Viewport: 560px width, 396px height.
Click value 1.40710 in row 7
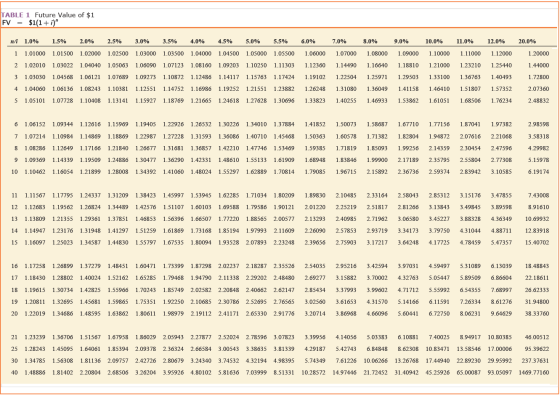tap(256, 136)
